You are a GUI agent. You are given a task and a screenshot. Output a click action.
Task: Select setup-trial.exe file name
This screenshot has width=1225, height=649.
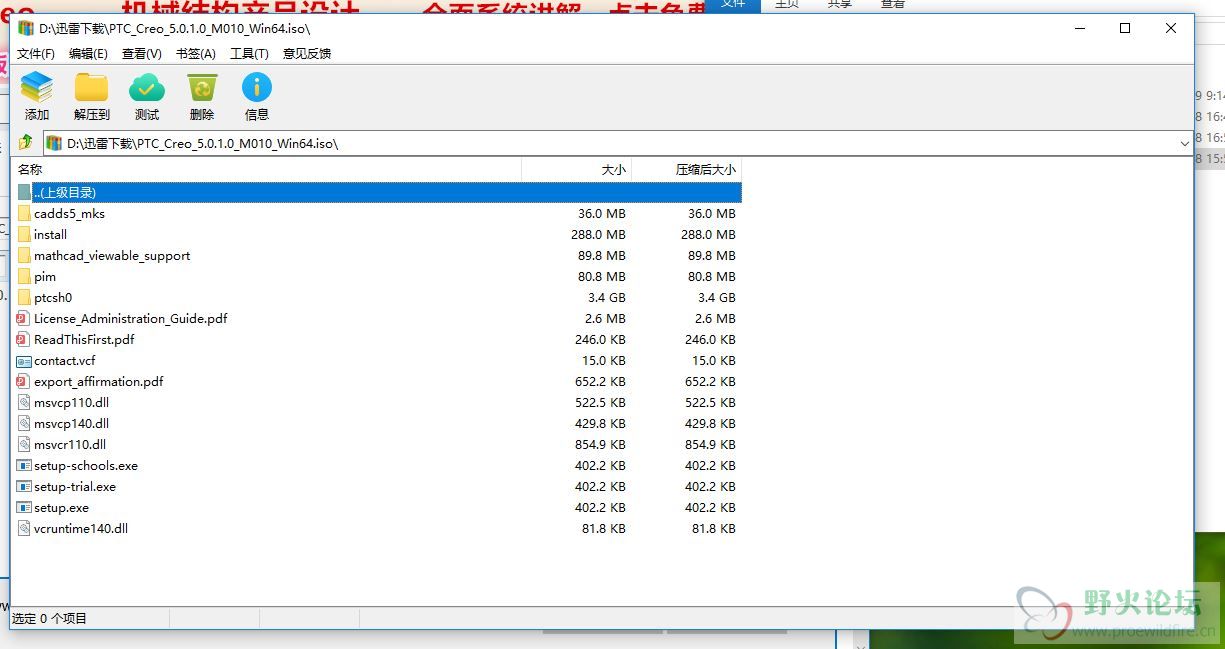(x=75, y=486)
